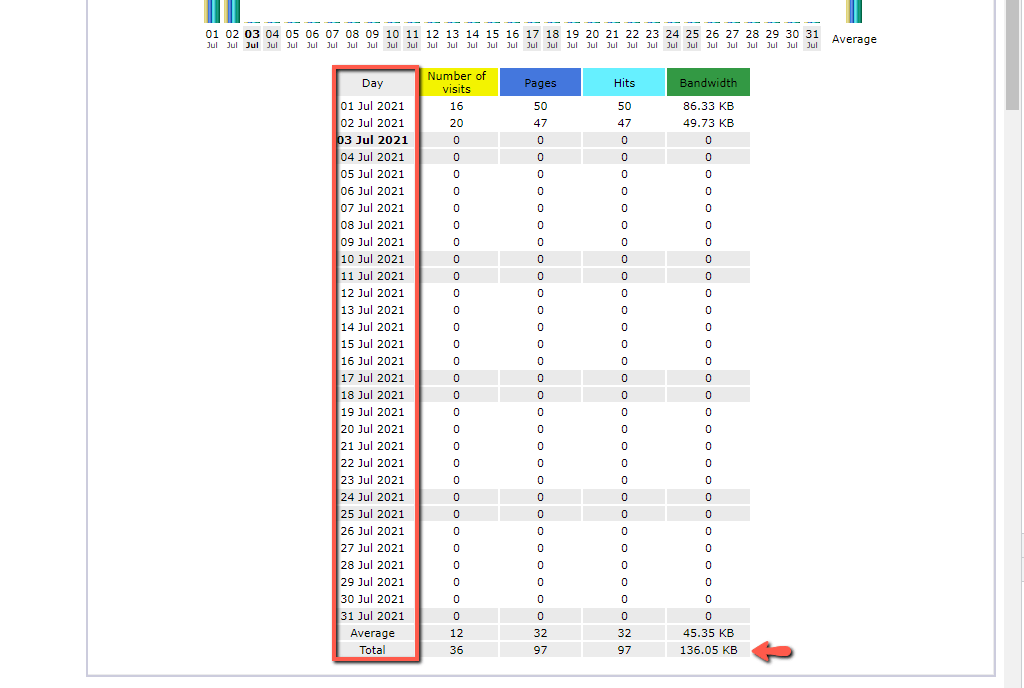Click the 136.05 KB total bandwidth value
Screen dimensions: 1024x688
pos(708,650)
